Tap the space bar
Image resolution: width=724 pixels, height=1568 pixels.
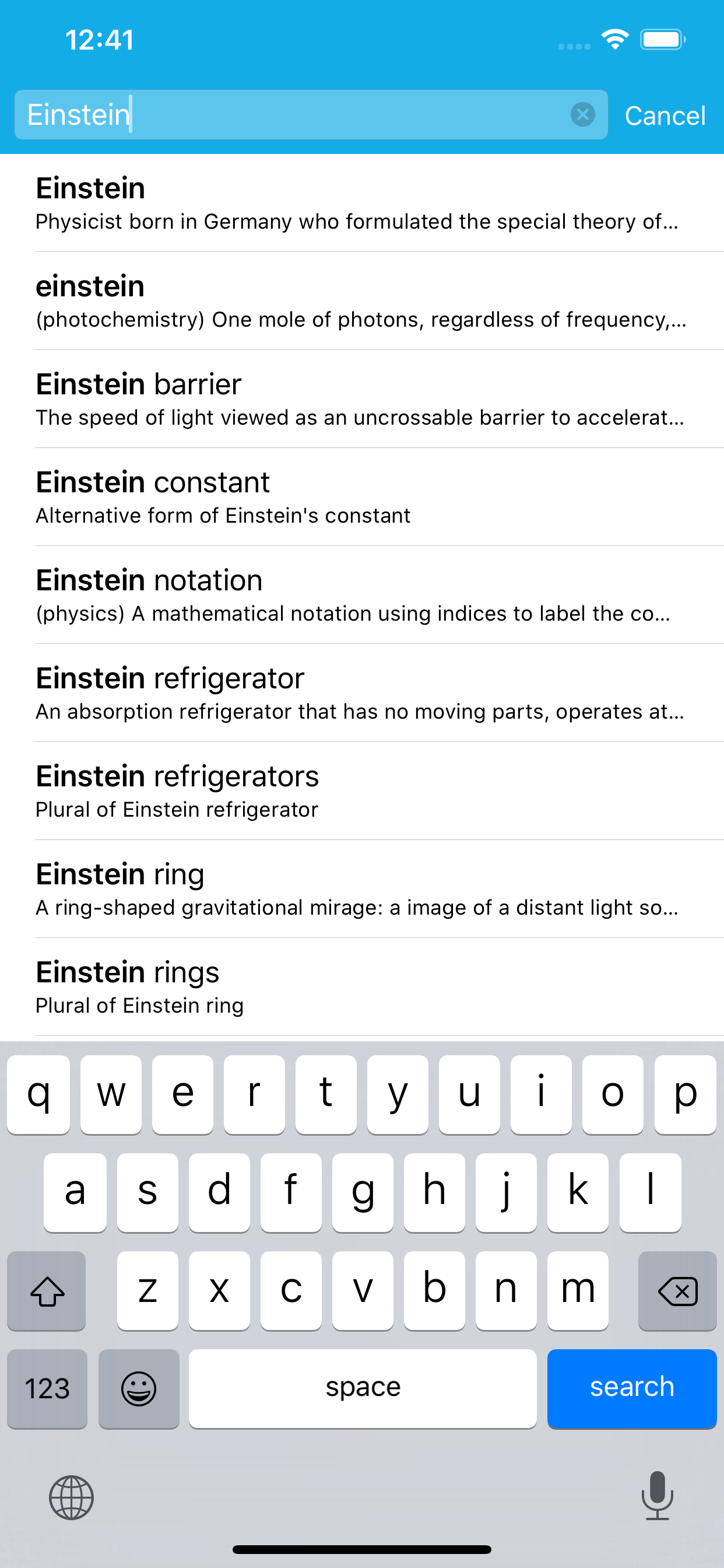click(362, 1388)
